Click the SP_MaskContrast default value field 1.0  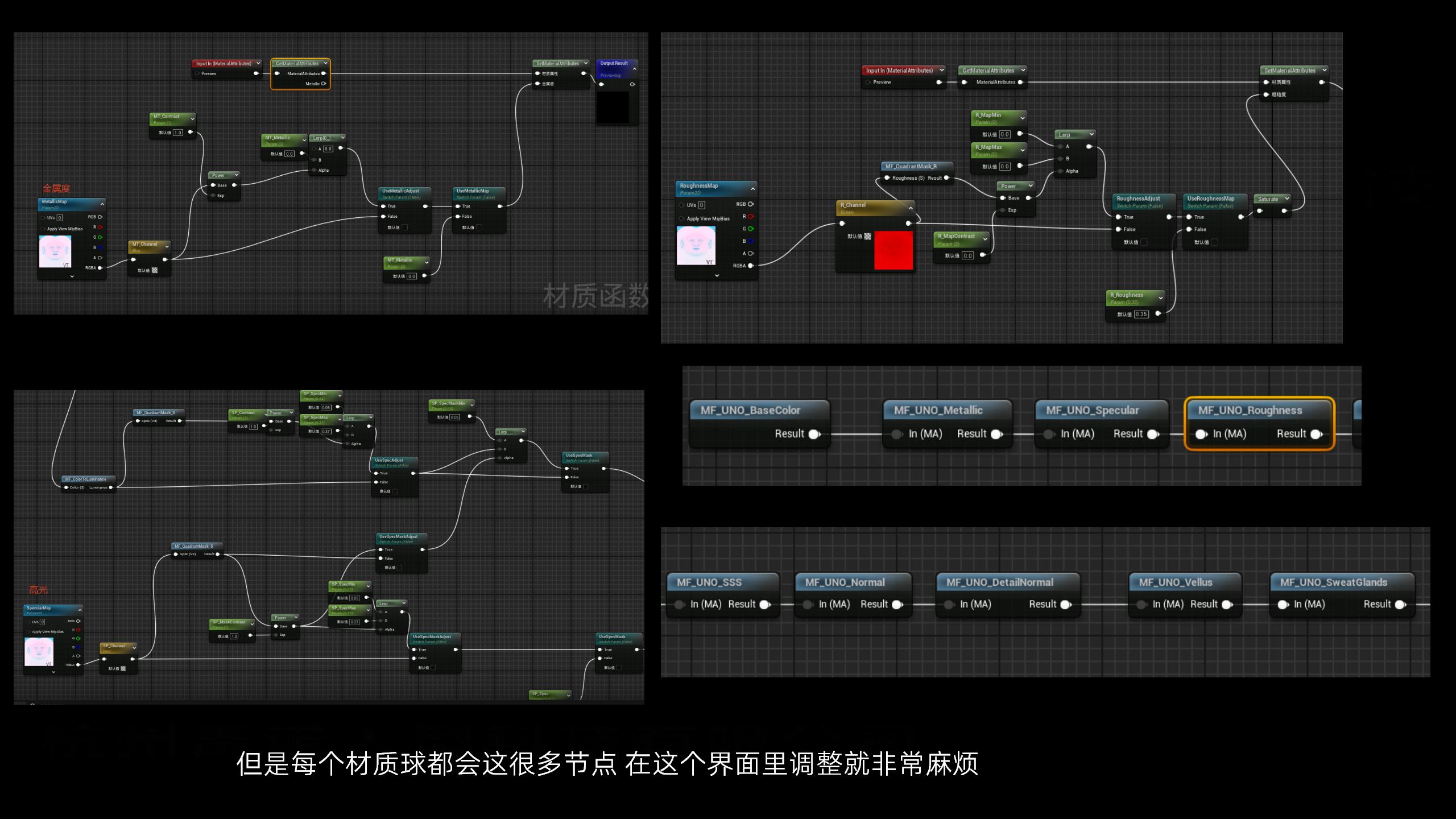click(x=234, y=636)
